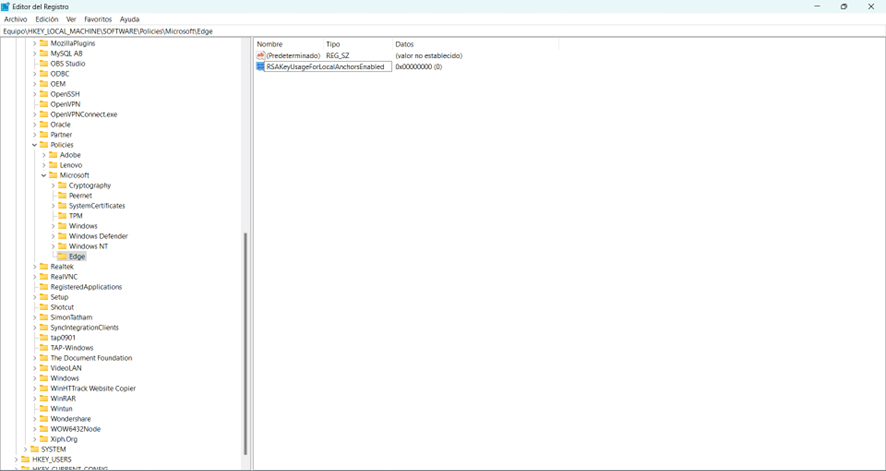
Task: Select the OEM folder icon
Action: pos(44,84)
